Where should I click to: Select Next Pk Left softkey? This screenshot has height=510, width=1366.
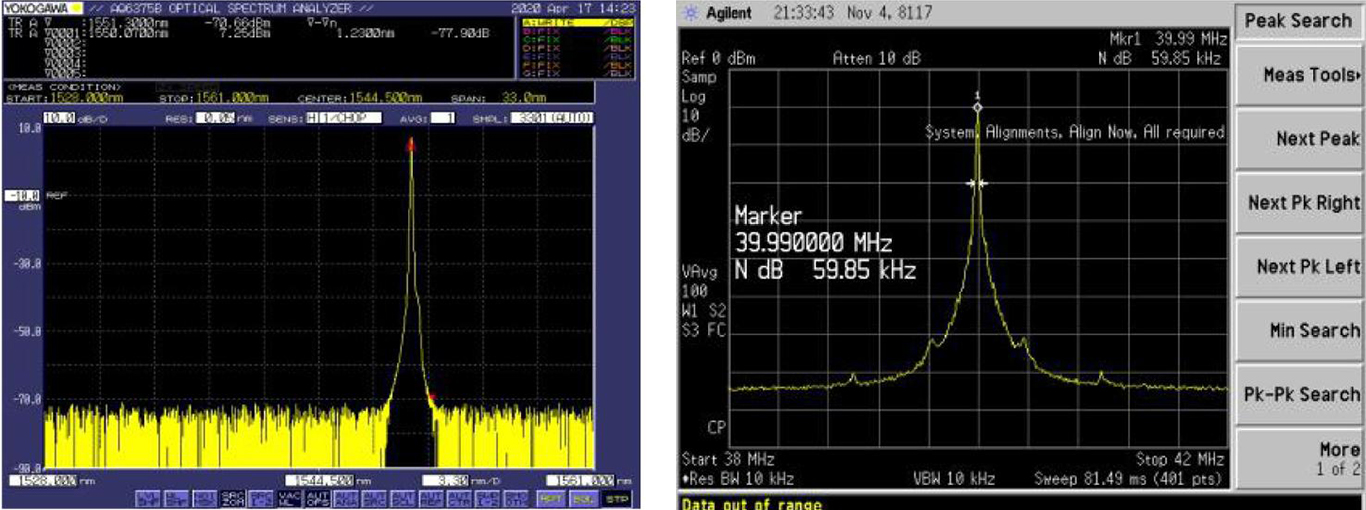tap(1300, 267)
